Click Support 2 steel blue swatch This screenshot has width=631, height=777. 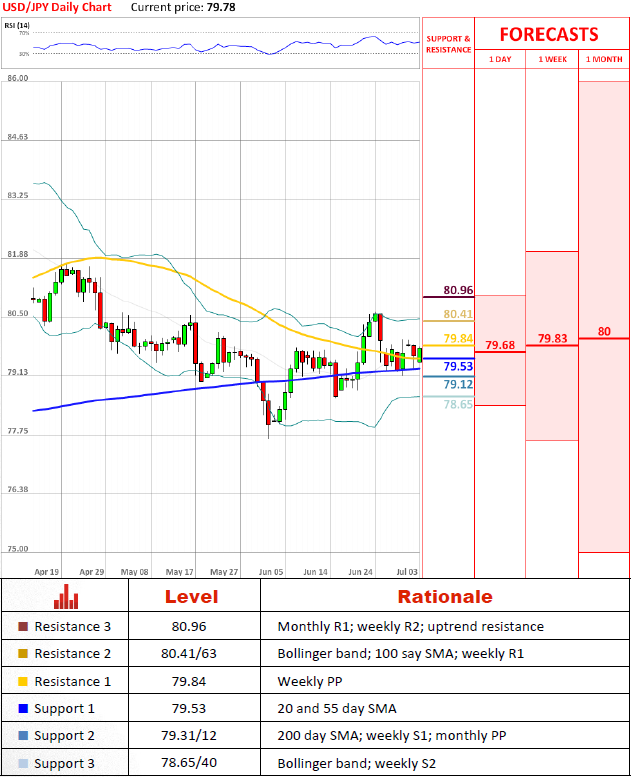[23, 735]
